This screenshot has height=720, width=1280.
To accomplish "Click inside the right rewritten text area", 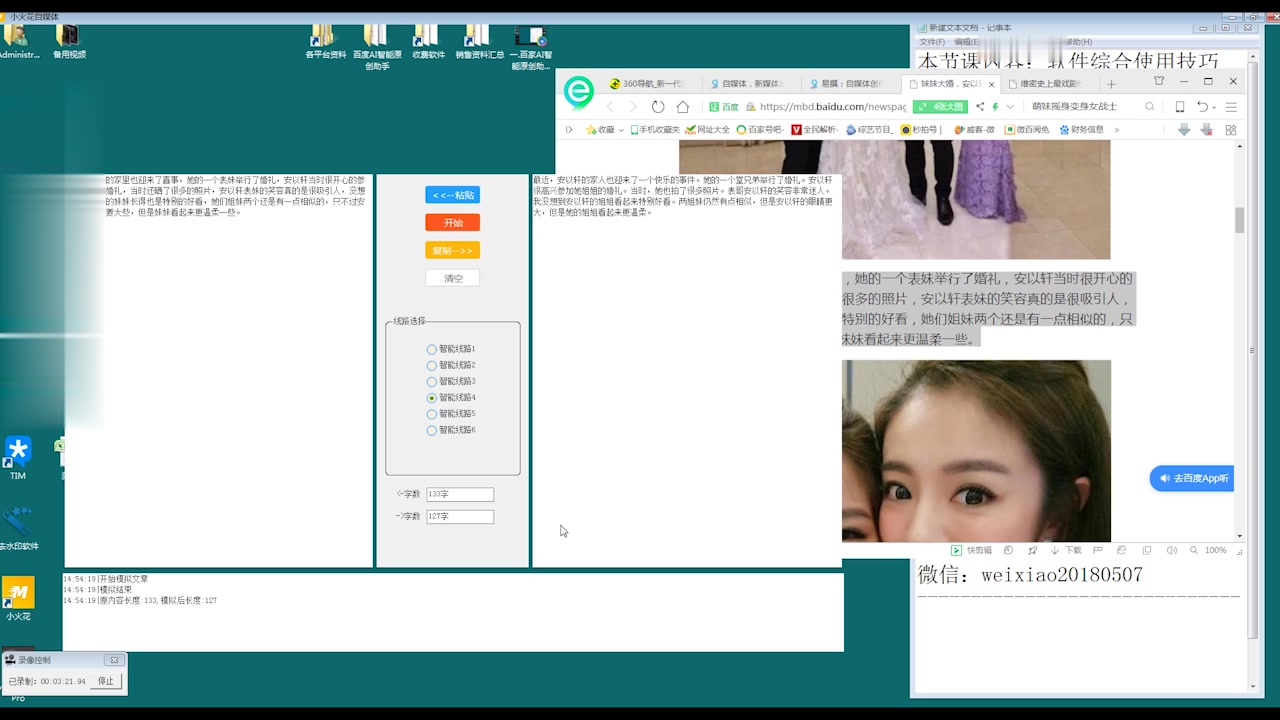I will 686,370.
